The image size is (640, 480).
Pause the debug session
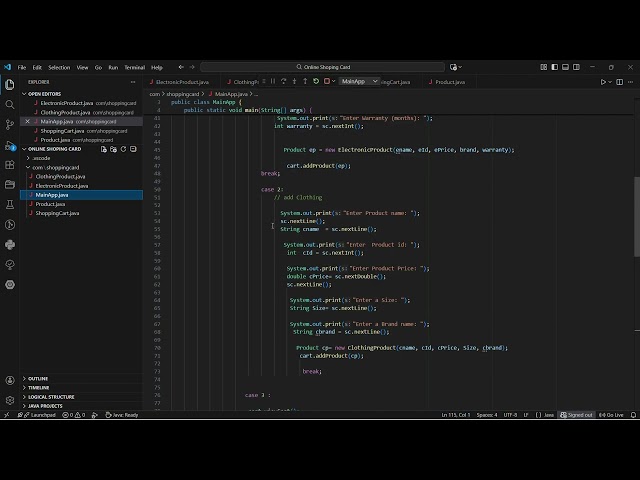273,81
